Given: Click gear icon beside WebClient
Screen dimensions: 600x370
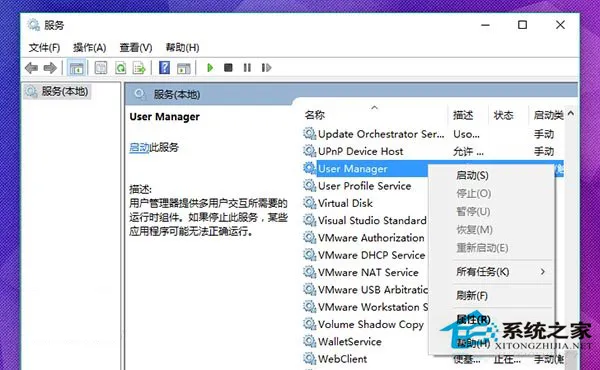Looking at the screenshot, I should point(309,359).
